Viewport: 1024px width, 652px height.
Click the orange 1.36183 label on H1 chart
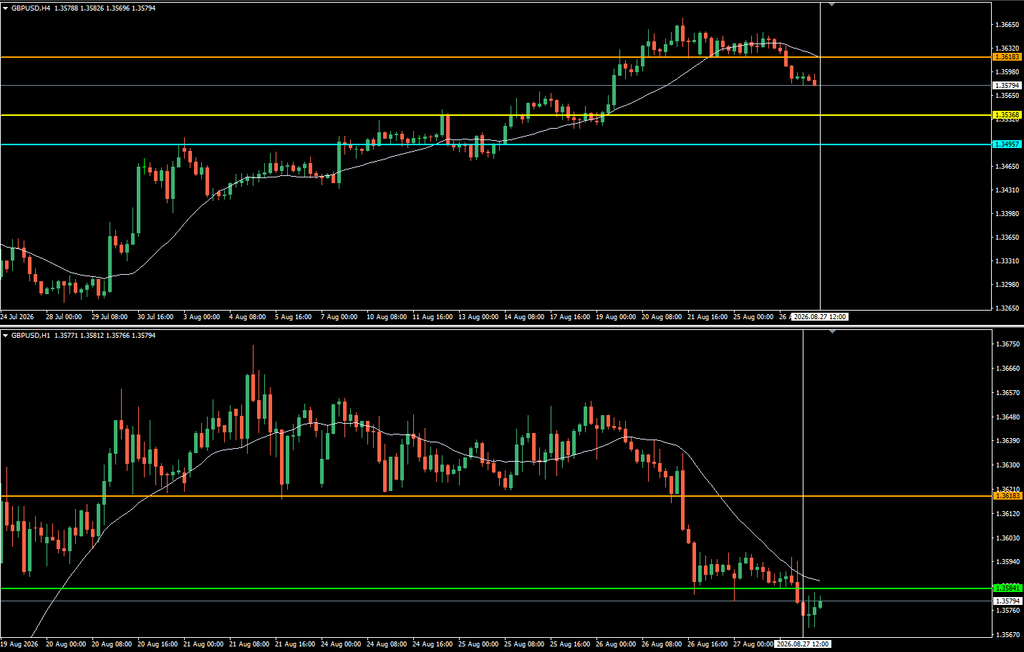coord(1006,497)
